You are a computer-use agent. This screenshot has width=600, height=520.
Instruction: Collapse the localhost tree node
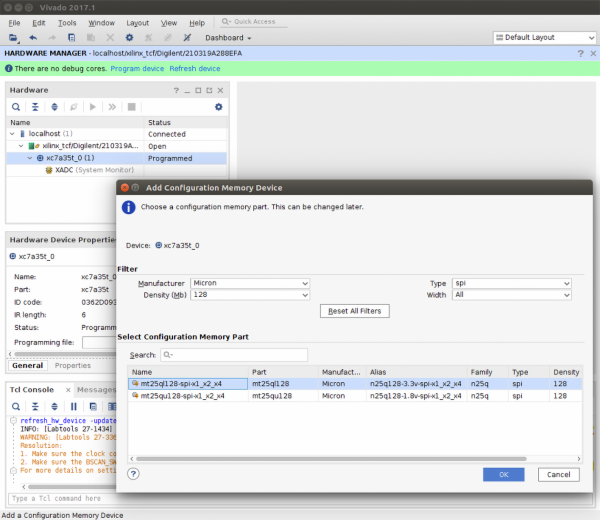12,133
